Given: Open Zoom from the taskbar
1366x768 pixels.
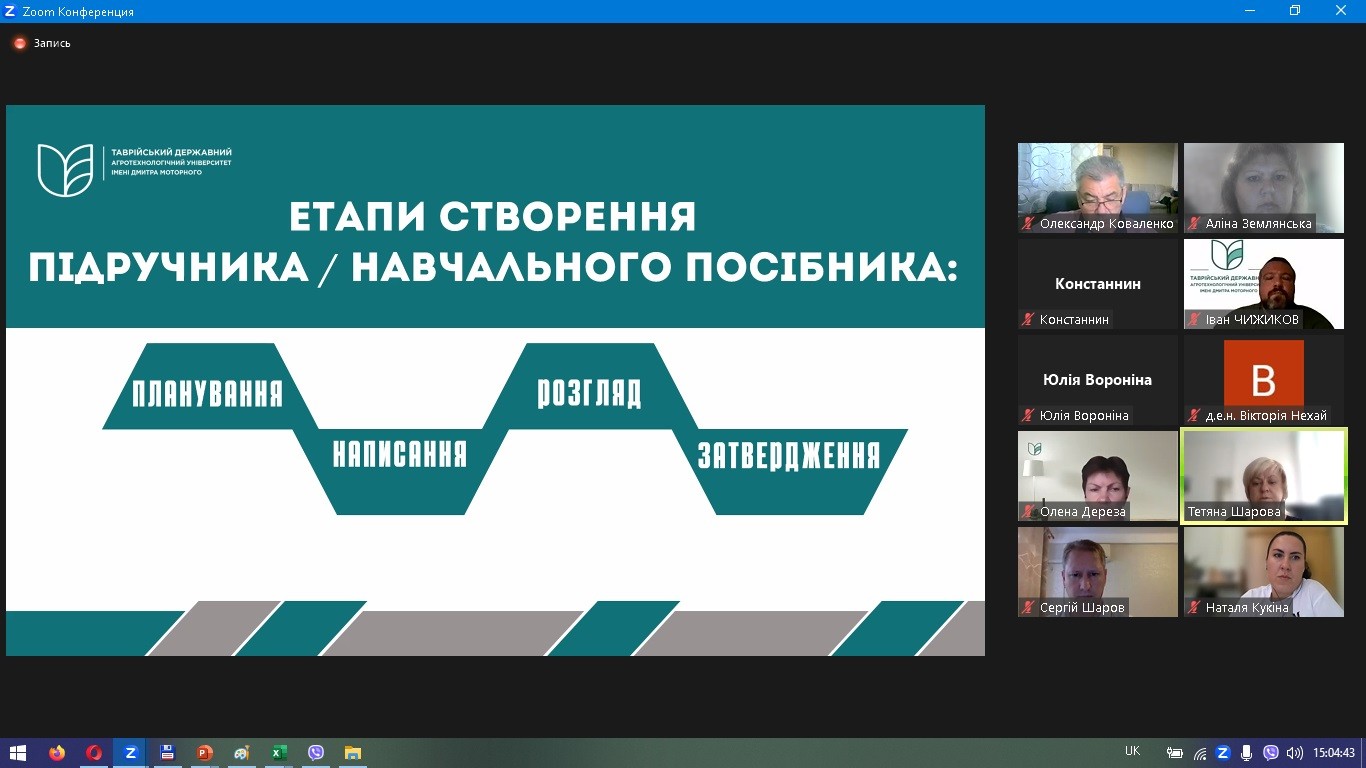Looking at the screenshot, I should (130, 753).
